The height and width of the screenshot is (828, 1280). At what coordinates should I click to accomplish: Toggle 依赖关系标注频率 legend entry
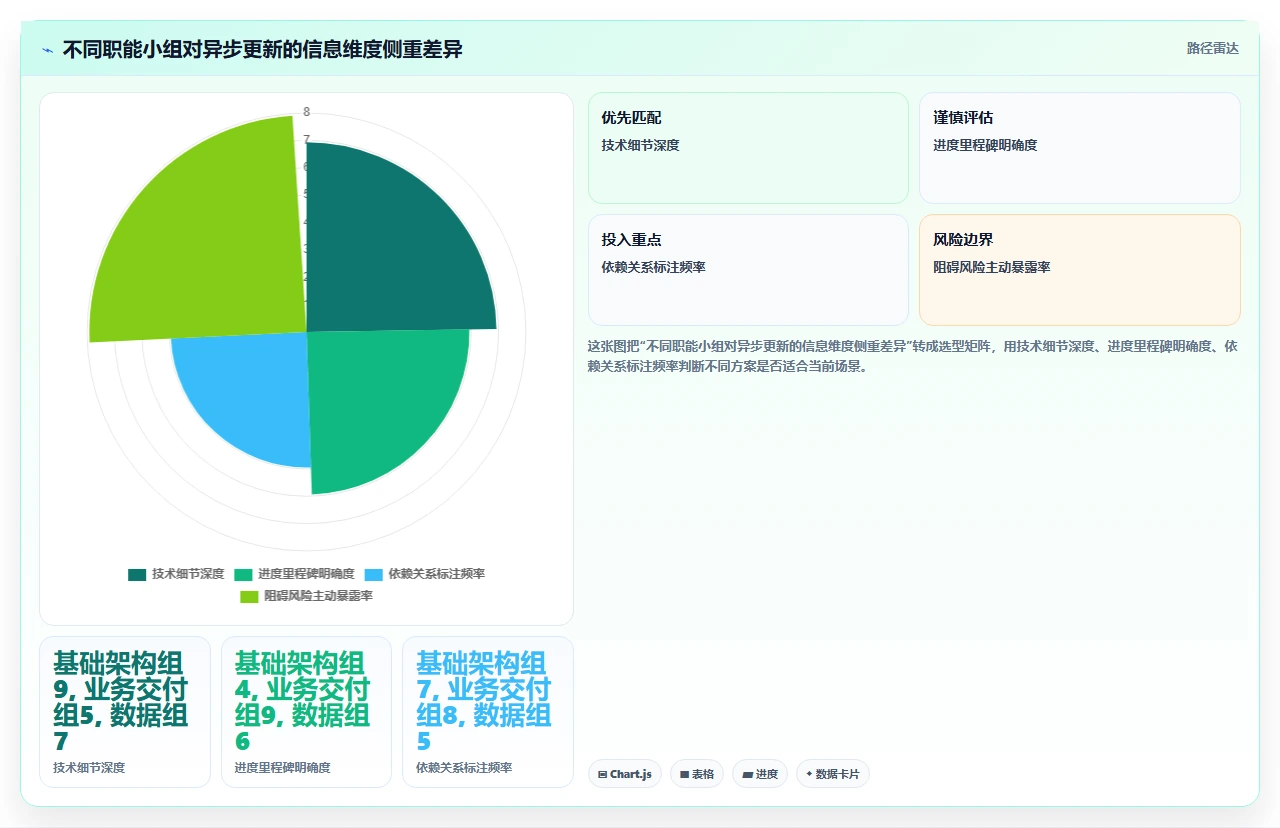(425, 574)
